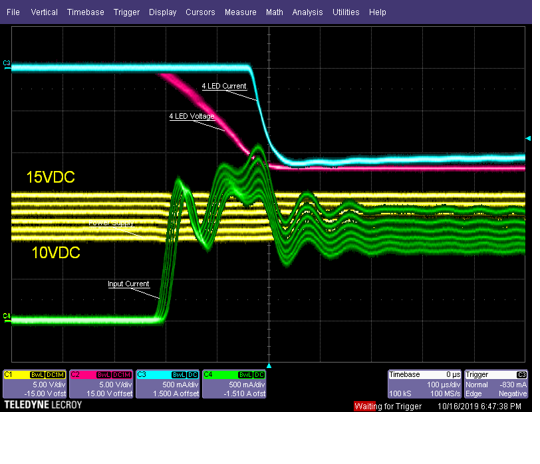This screenshot has width=540, height=464.
Task: Open the Timebase menu
Action: 85,12
